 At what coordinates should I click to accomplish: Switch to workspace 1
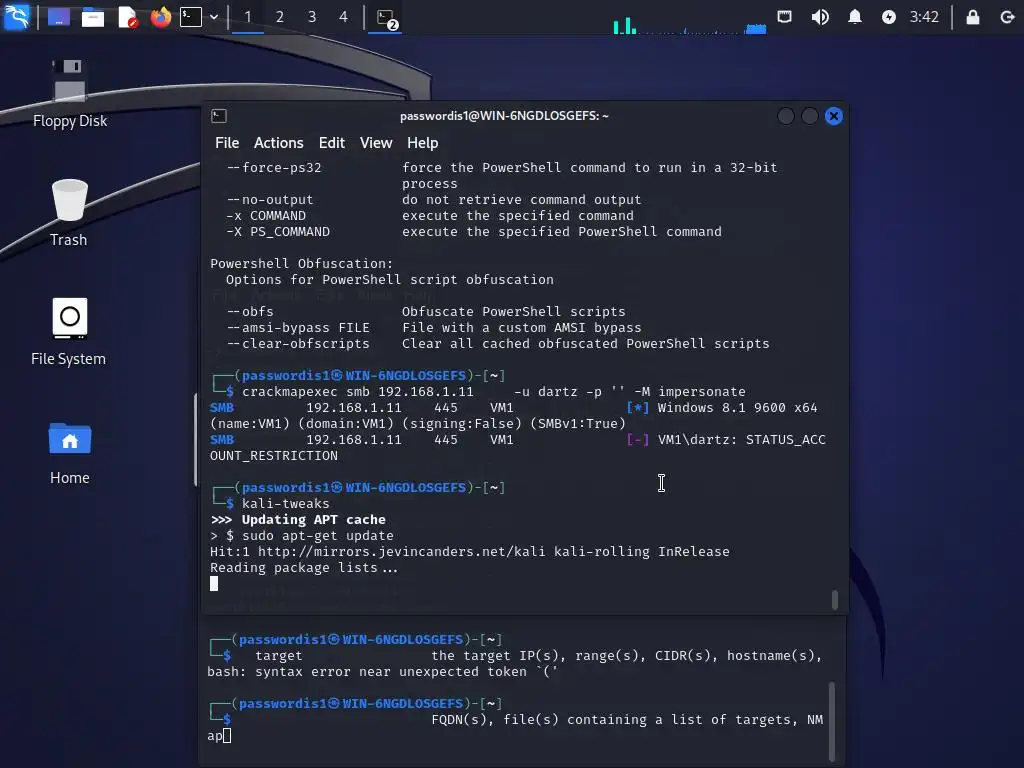click(x=248, y=17)
